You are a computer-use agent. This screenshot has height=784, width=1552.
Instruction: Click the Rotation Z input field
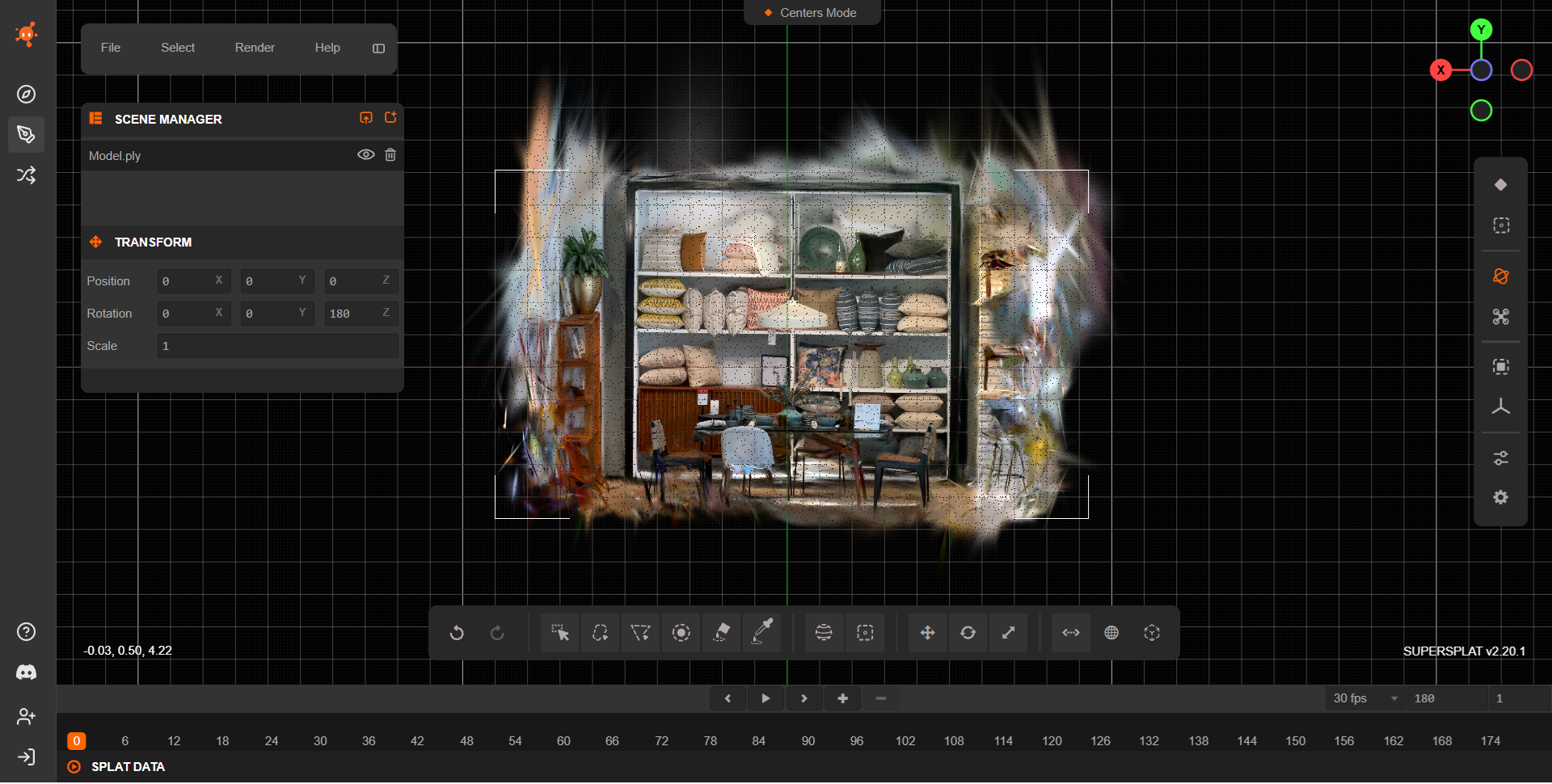coord(361,314)
